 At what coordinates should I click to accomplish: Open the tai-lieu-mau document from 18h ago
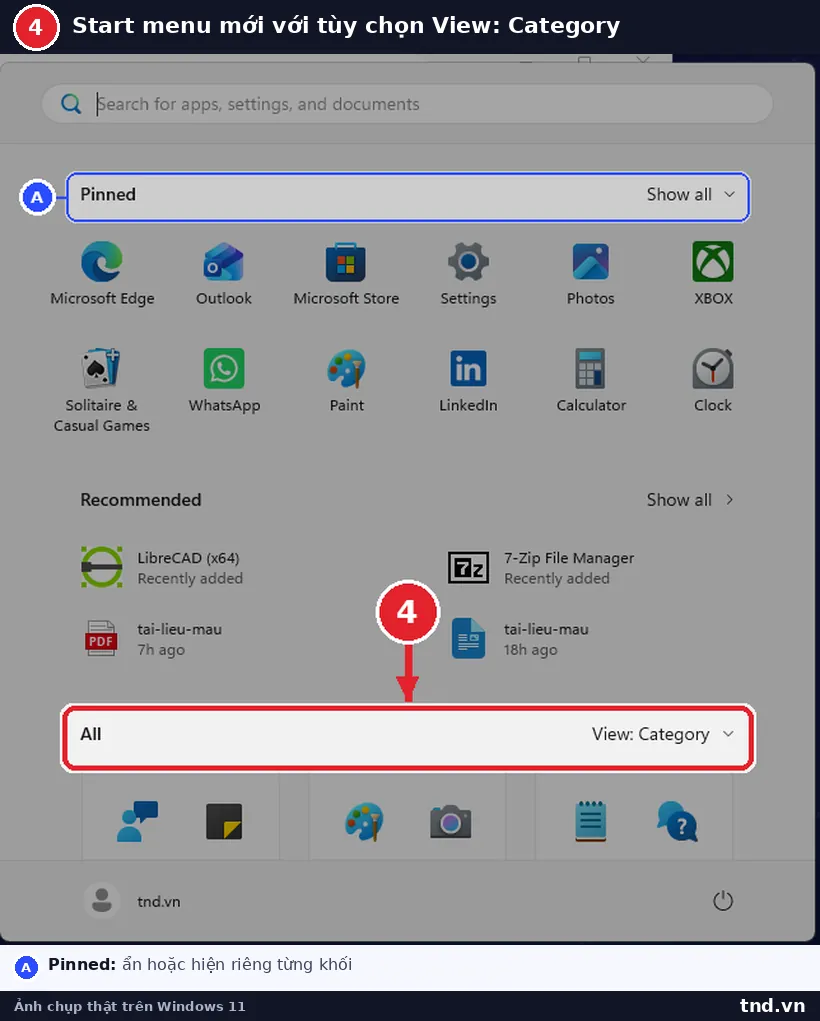(520, 639)
